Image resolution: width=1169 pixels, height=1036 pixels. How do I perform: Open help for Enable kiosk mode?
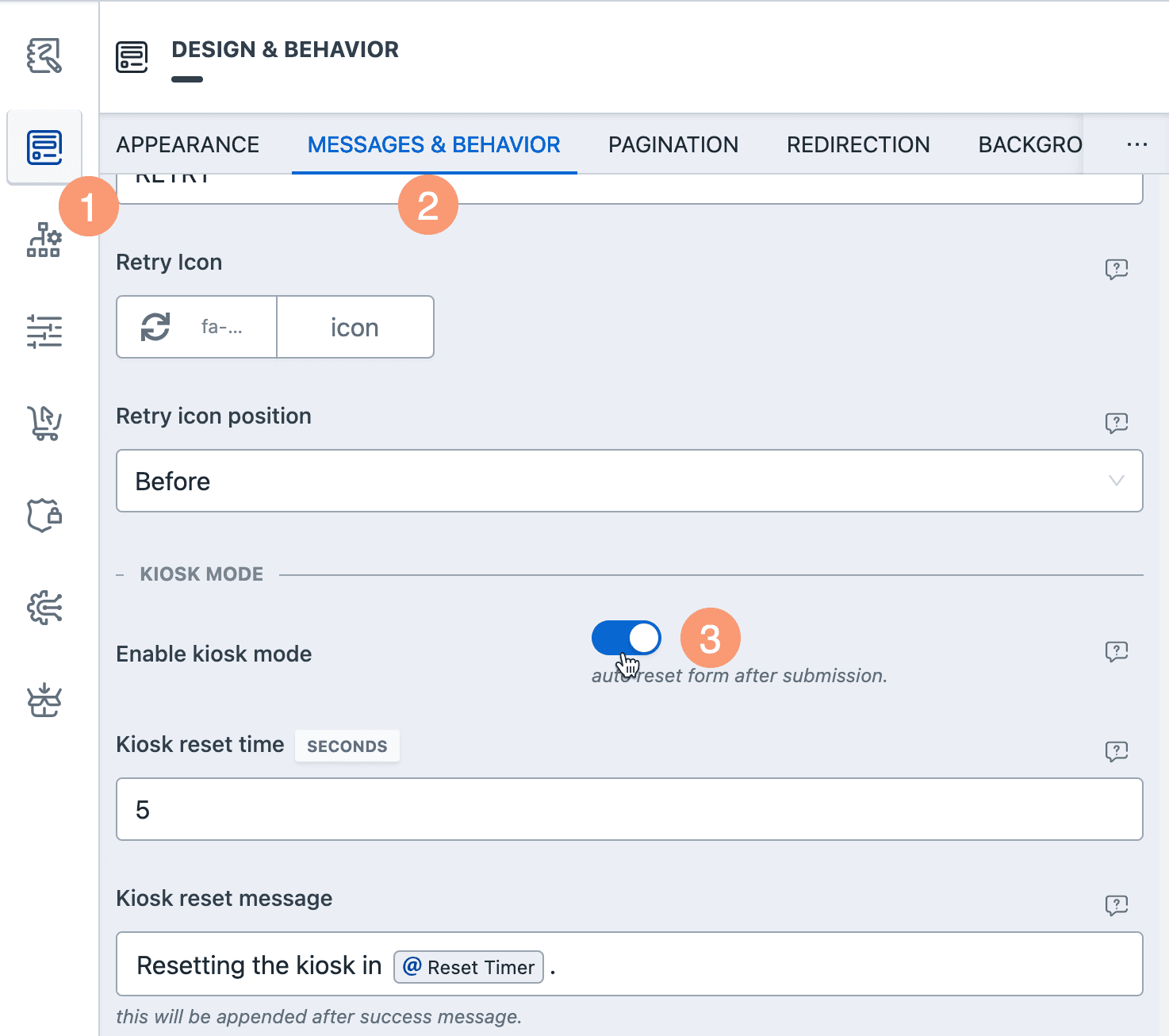tap(1117, 652)
